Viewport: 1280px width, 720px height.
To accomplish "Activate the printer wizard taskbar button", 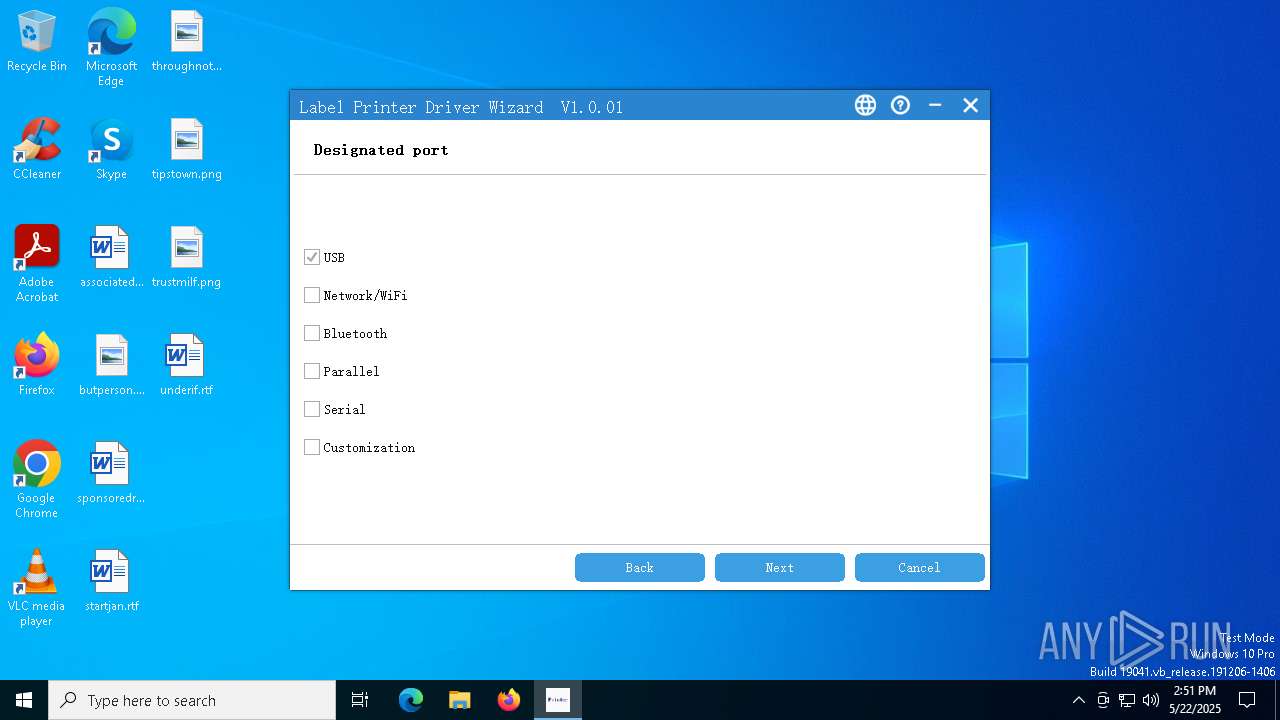I will 558,700.
